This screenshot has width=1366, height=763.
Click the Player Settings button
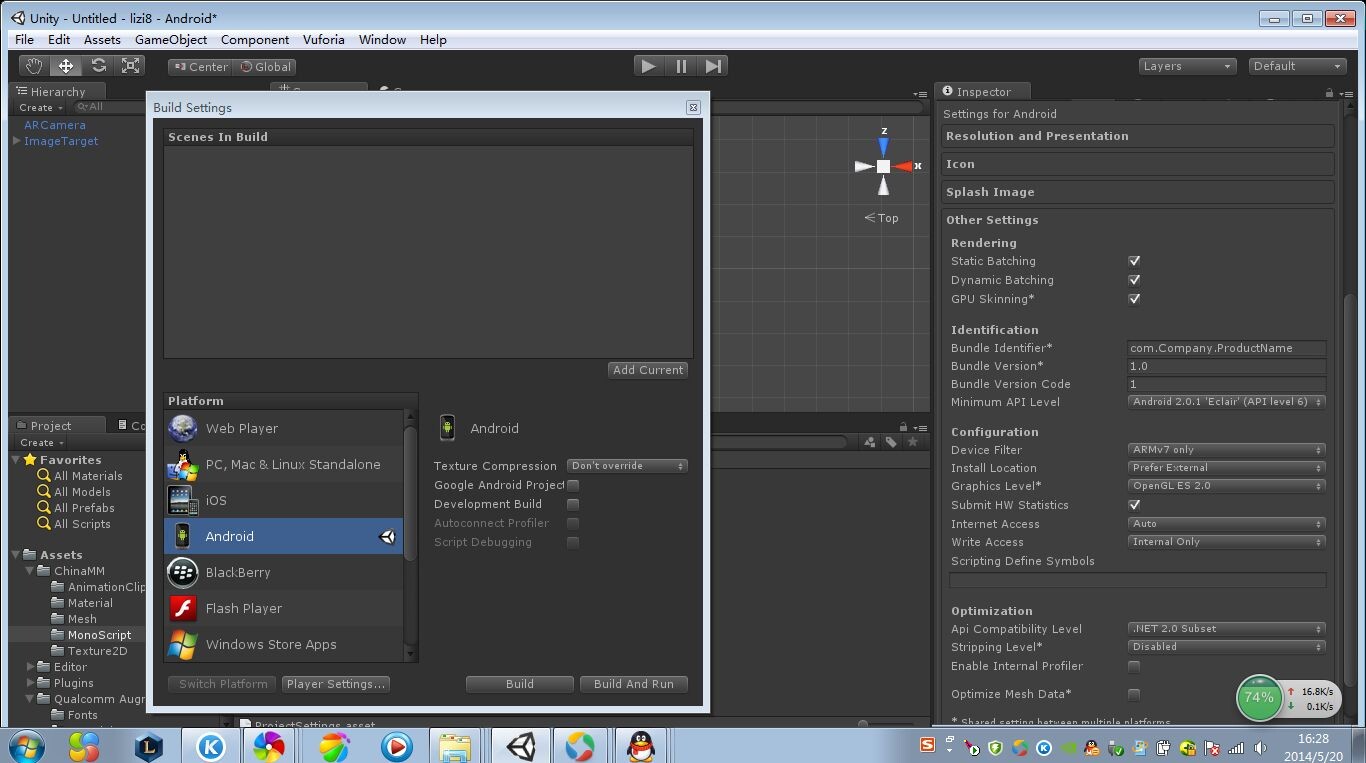(x=335, y=684)
